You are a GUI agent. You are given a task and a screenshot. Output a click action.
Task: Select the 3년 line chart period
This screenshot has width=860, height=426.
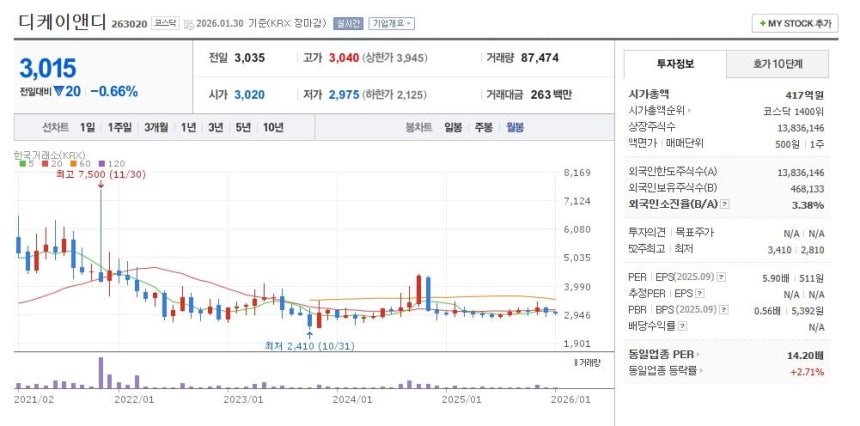216,128
